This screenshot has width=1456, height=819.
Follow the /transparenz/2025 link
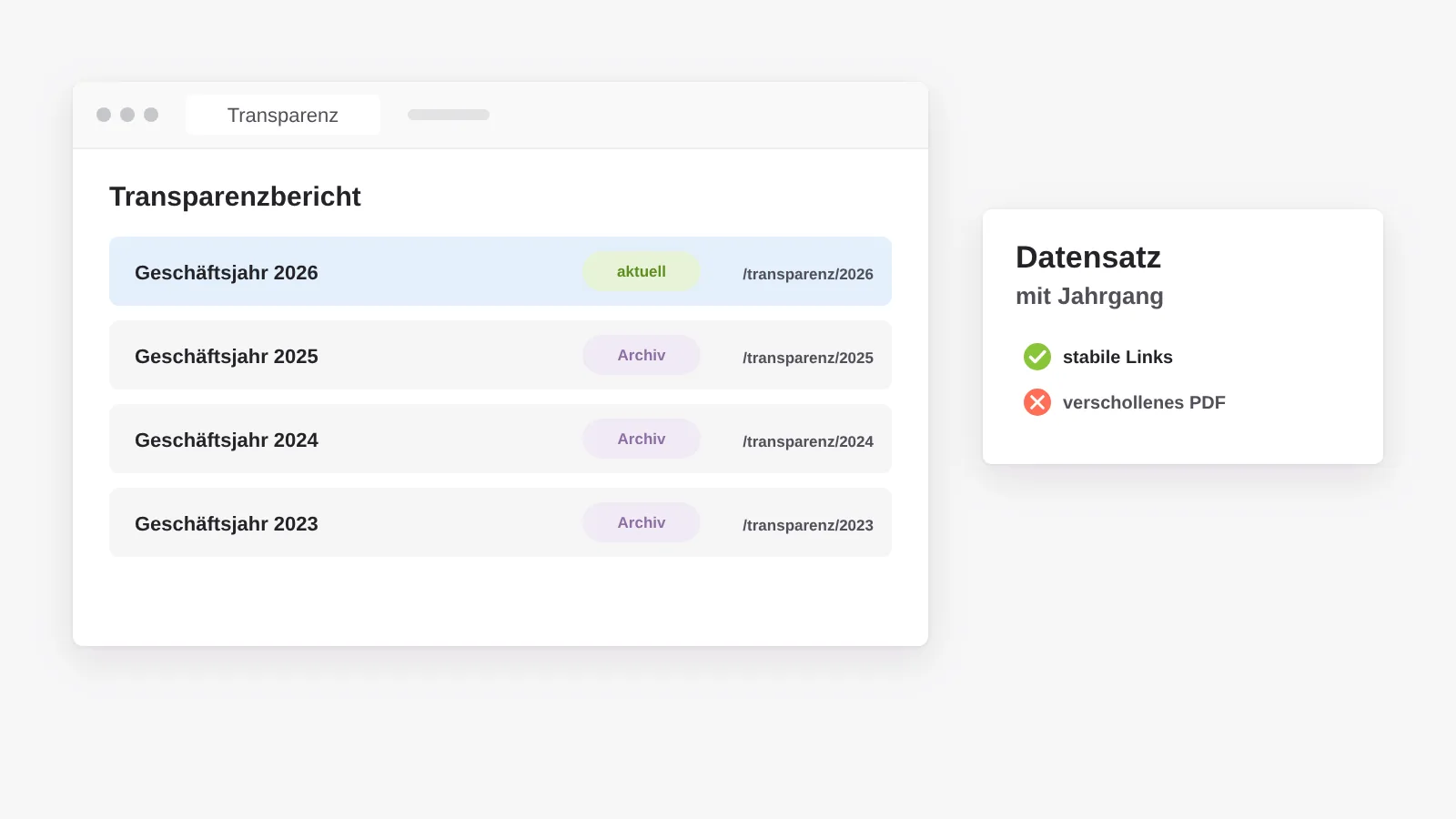[808, 358]
